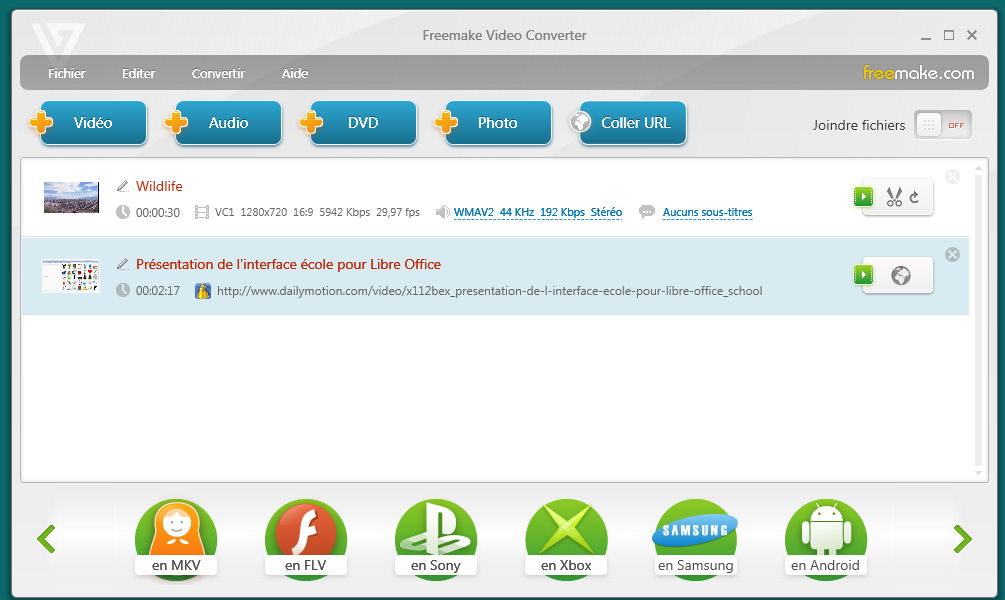Remove the Wildlife item from the list

coord(952,177)
